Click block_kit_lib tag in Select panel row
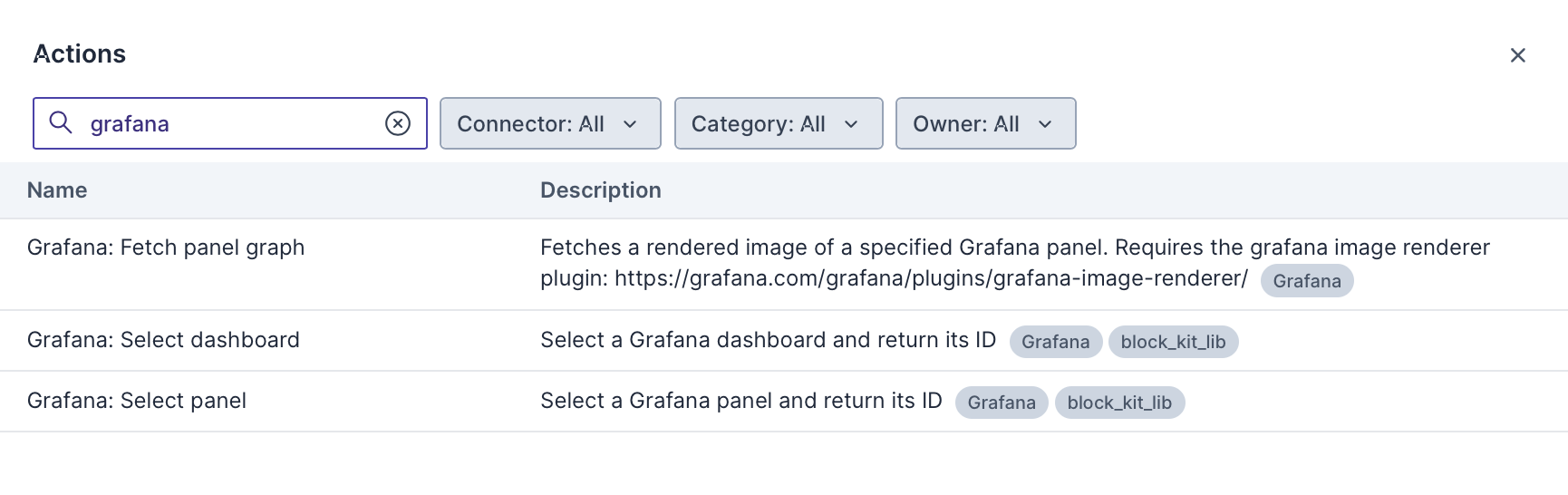This screenshot has width=1568, height=495. [1119, 403]
